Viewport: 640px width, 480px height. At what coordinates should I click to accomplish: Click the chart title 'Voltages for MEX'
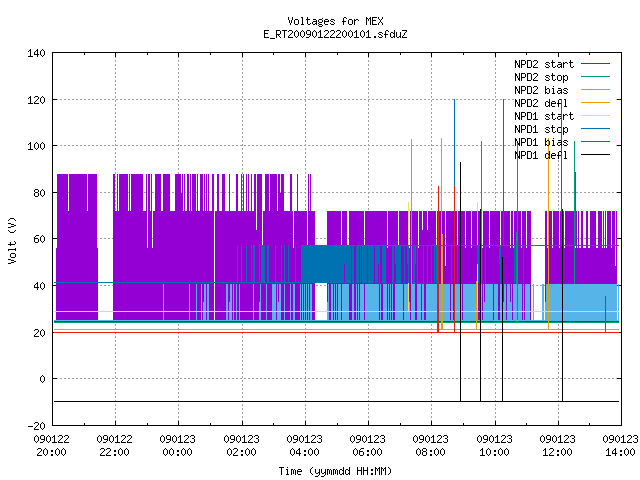335,21
